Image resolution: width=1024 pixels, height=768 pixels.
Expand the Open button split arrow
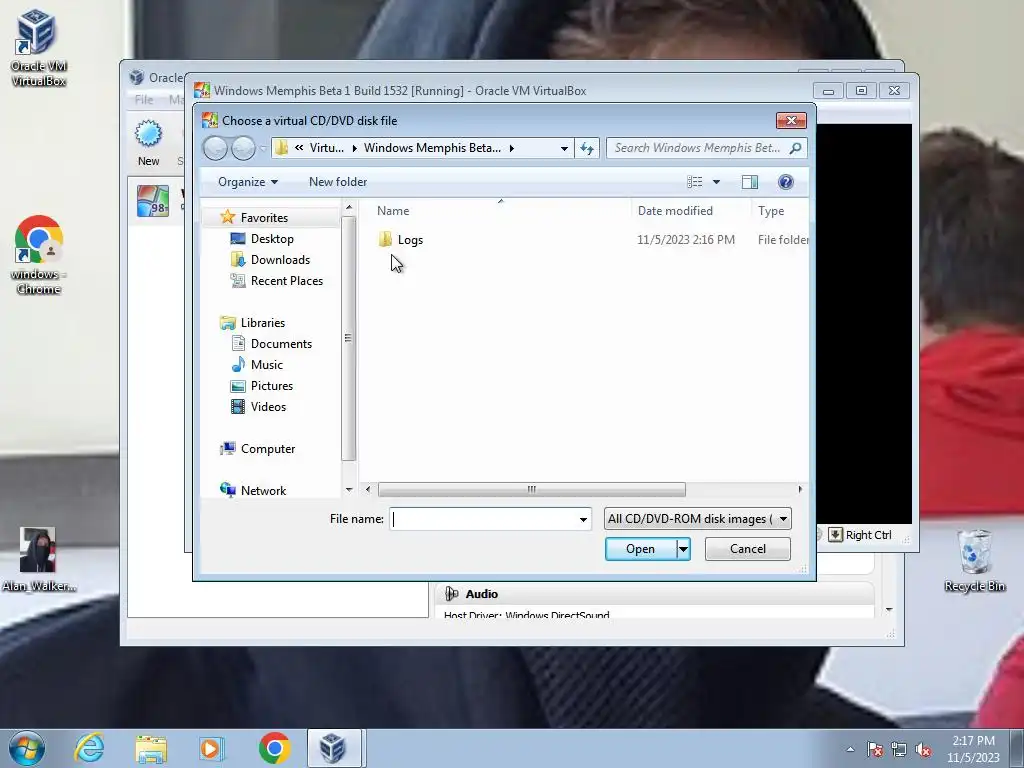click(x=683, y=549)
